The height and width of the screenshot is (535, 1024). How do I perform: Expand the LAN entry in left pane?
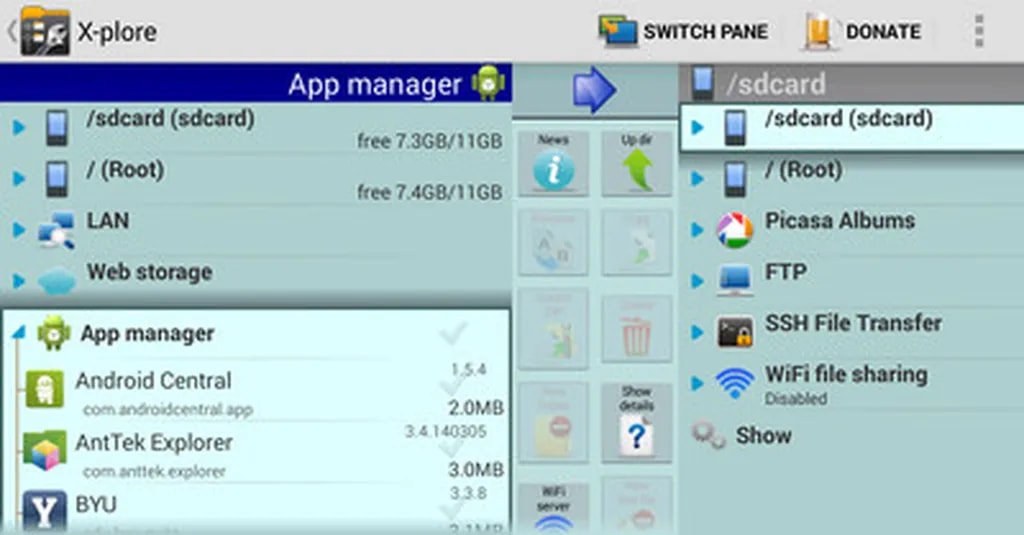pos(18,230)
